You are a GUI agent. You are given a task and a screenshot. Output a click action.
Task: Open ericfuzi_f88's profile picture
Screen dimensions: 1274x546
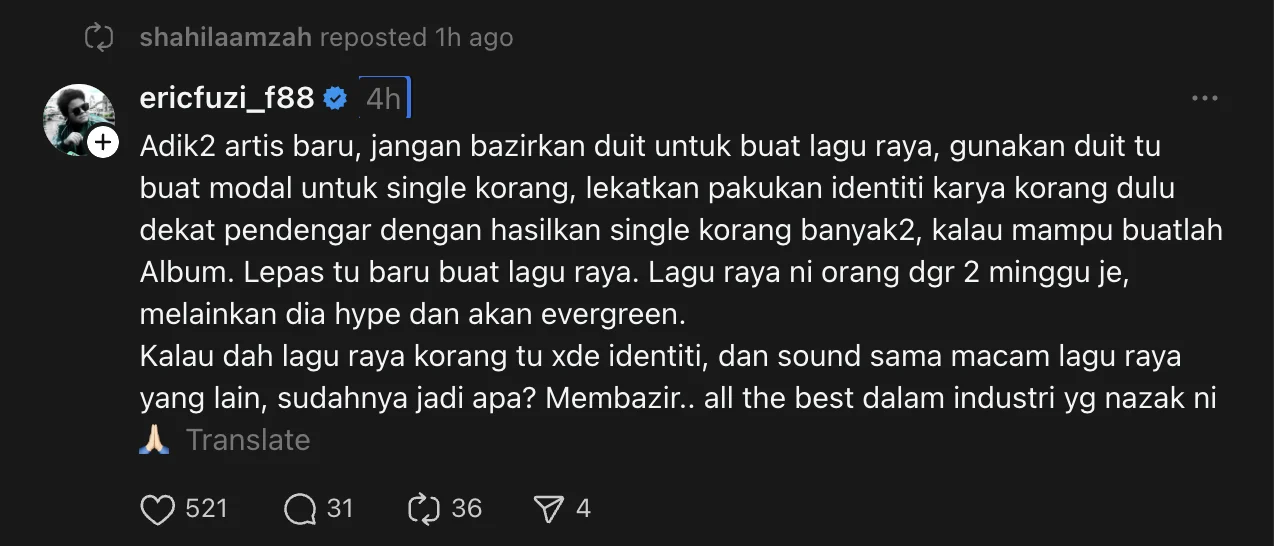click(79, 120)
